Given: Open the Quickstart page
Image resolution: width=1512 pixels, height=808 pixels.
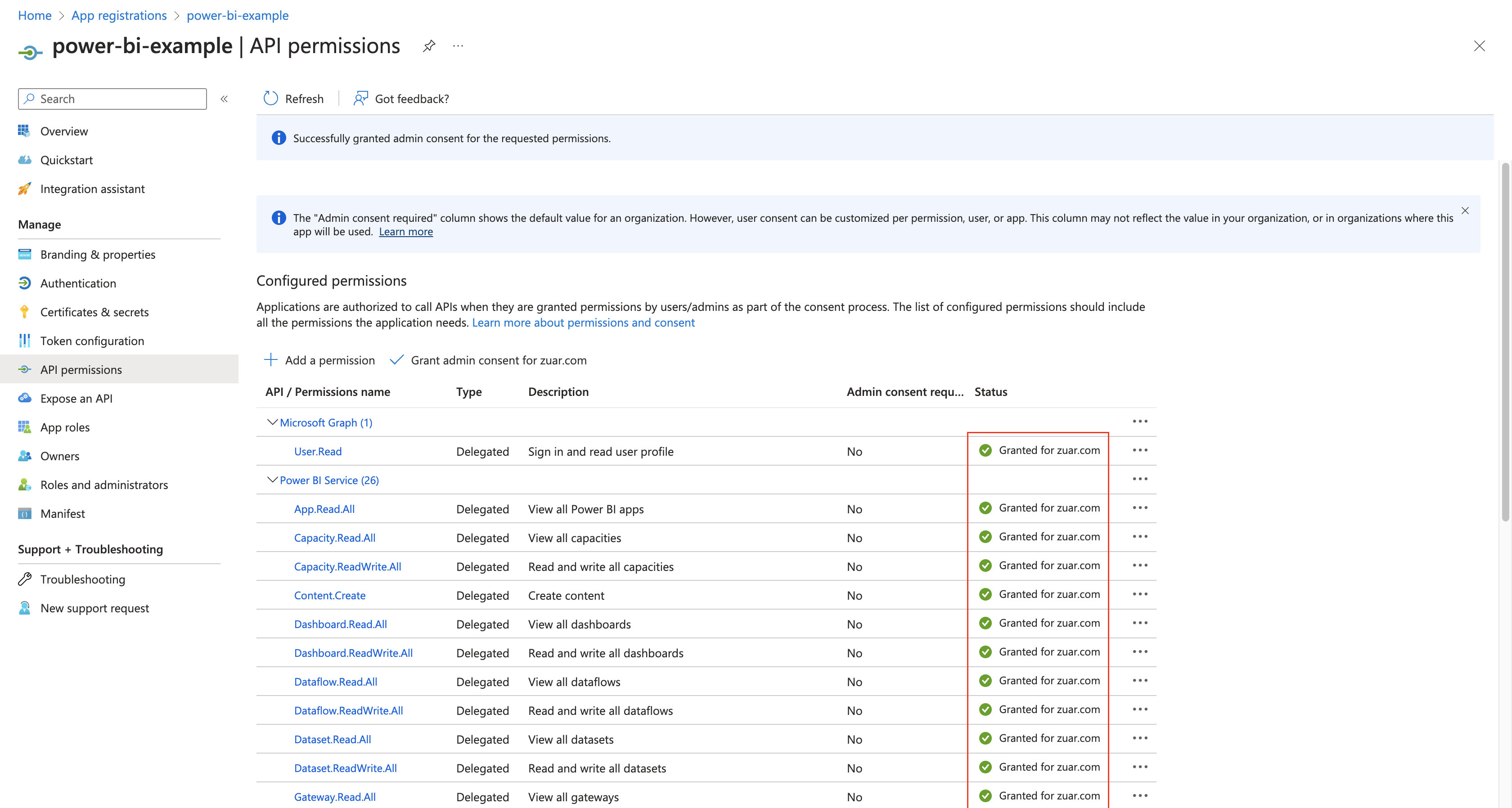Looking at the screenshot, I should pyautogui.click(x=66, y=160).
